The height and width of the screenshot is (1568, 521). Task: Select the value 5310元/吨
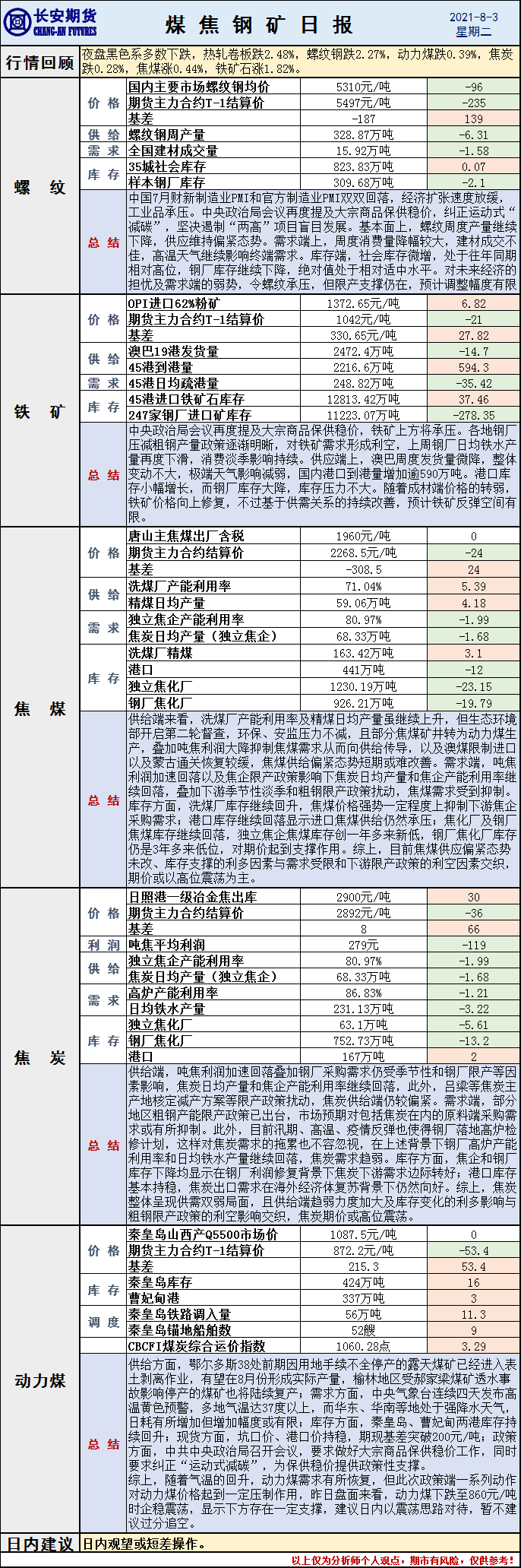(363, 87)
